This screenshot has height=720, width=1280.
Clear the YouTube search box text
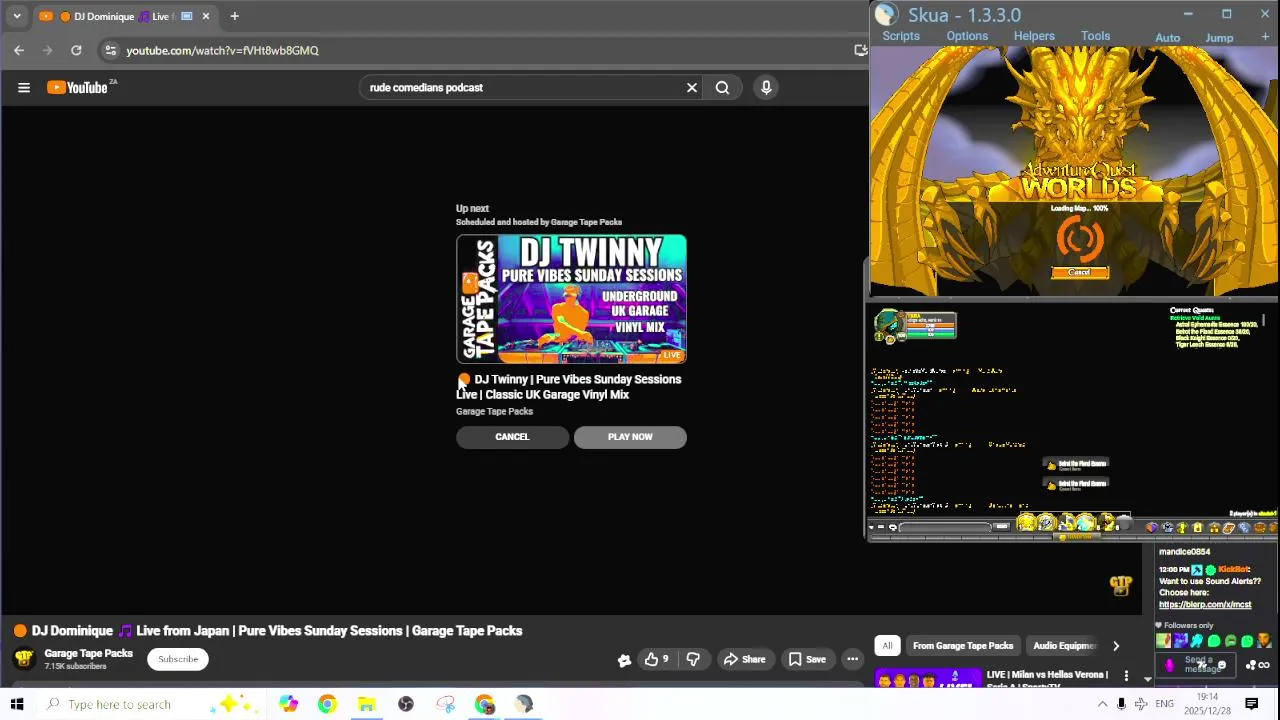pos(692,88)
